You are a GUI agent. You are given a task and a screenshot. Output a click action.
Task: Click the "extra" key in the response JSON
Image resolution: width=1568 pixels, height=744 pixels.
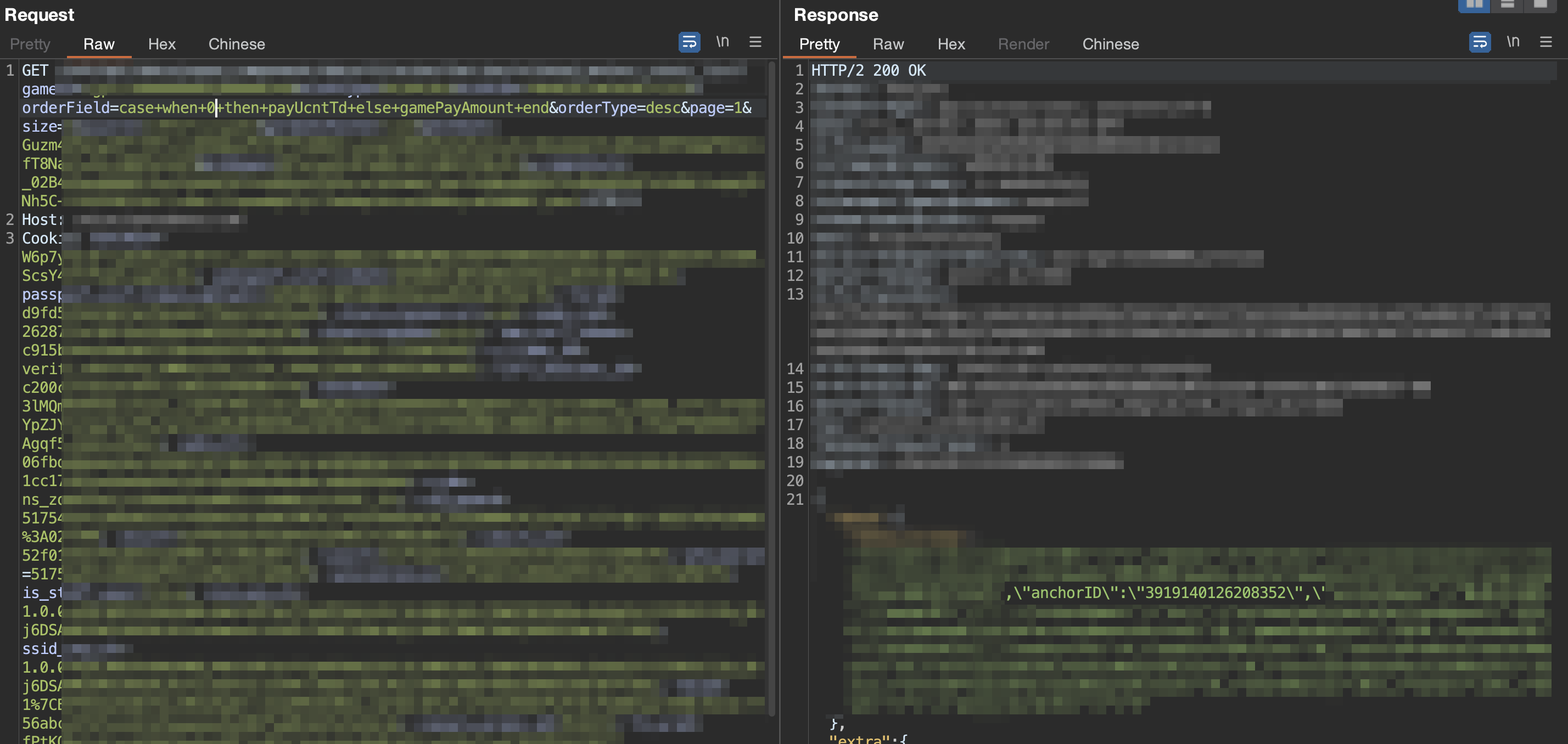(859, 739)
